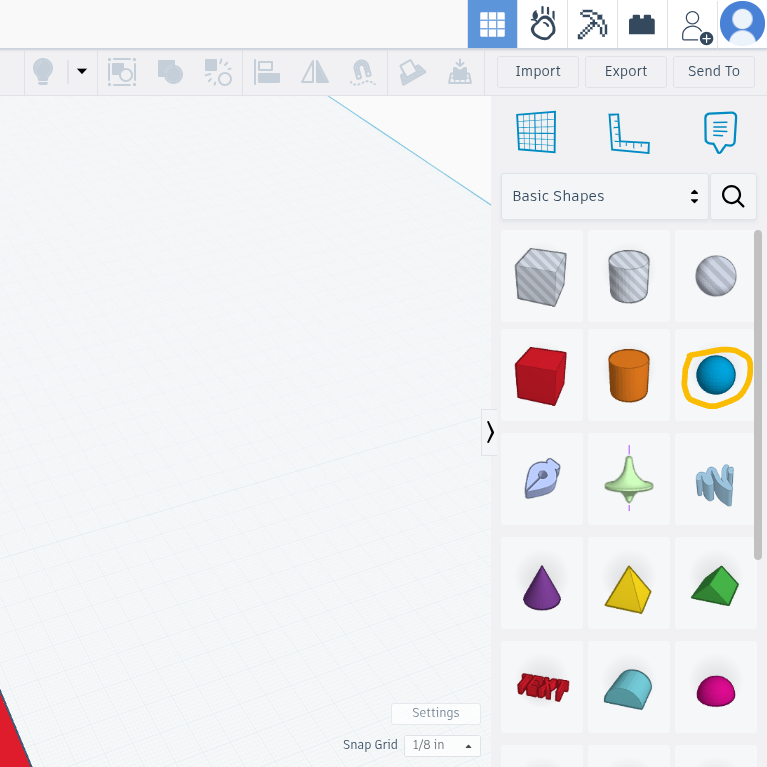Click the drop-to-workplane icon

coord(460,72)
